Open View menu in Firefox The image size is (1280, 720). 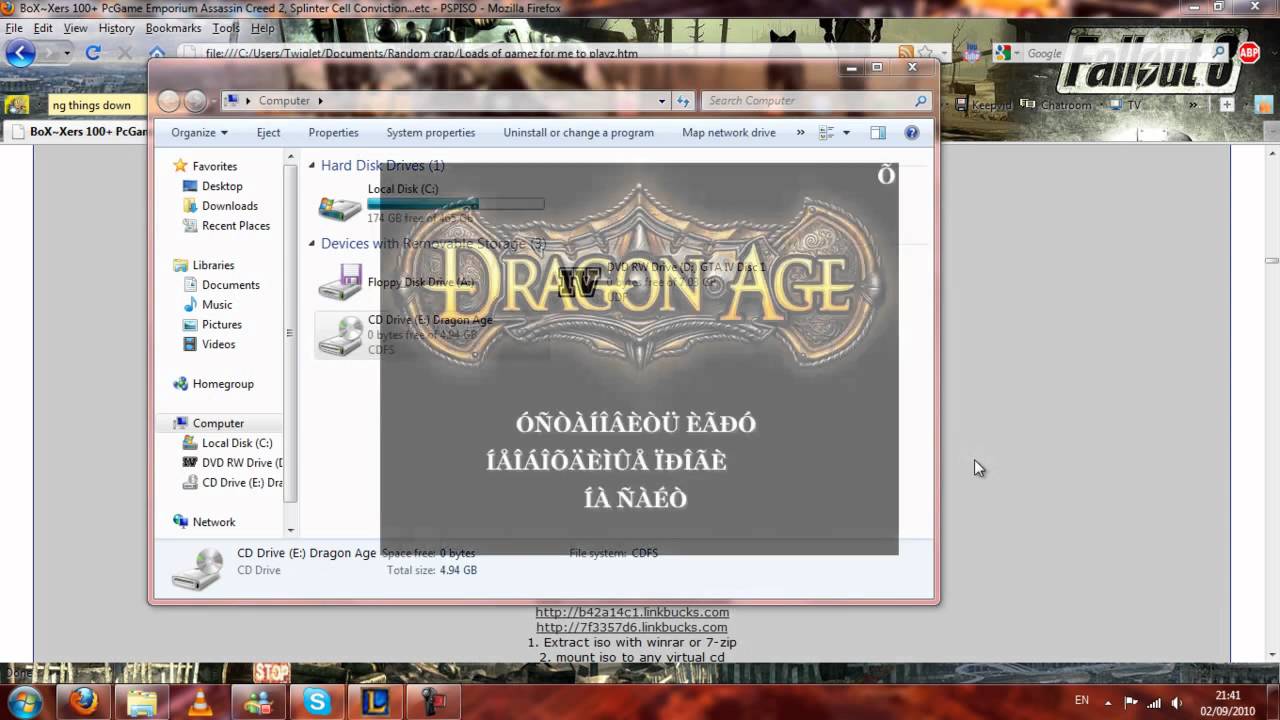pyautogui.click(x=76, y=28)
